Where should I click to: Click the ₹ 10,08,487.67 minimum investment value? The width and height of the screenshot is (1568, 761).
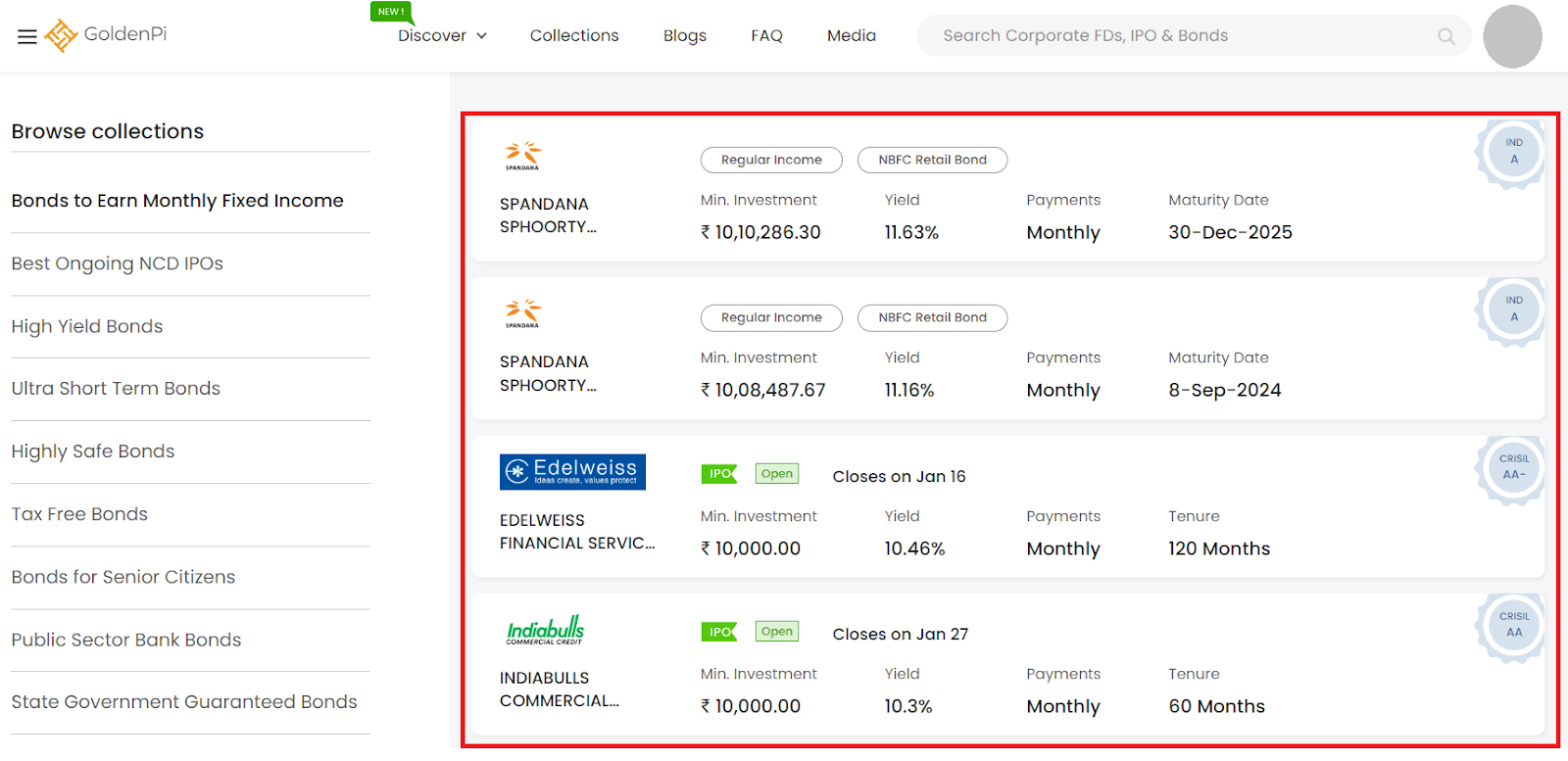click(763, 391)
